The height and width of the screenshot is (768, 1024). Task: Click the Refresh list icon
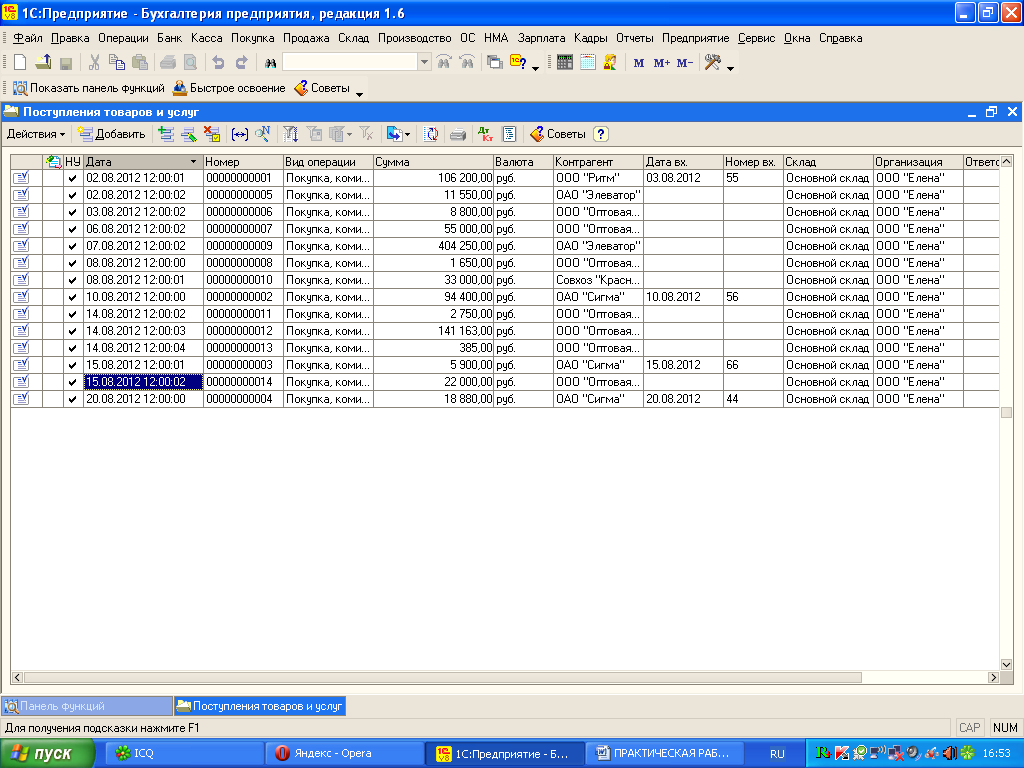[x=431, y=134]
